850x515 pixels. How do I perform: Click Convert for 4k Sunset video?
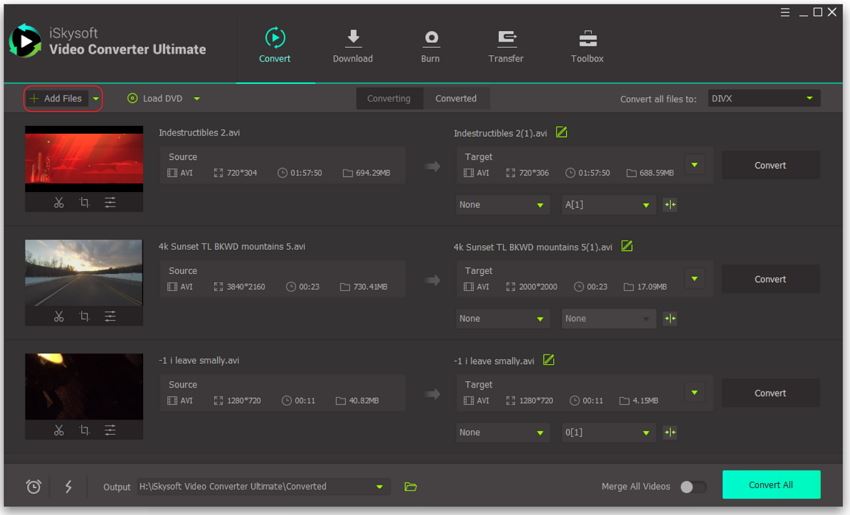pyautogui.click(x=770, y=279)
